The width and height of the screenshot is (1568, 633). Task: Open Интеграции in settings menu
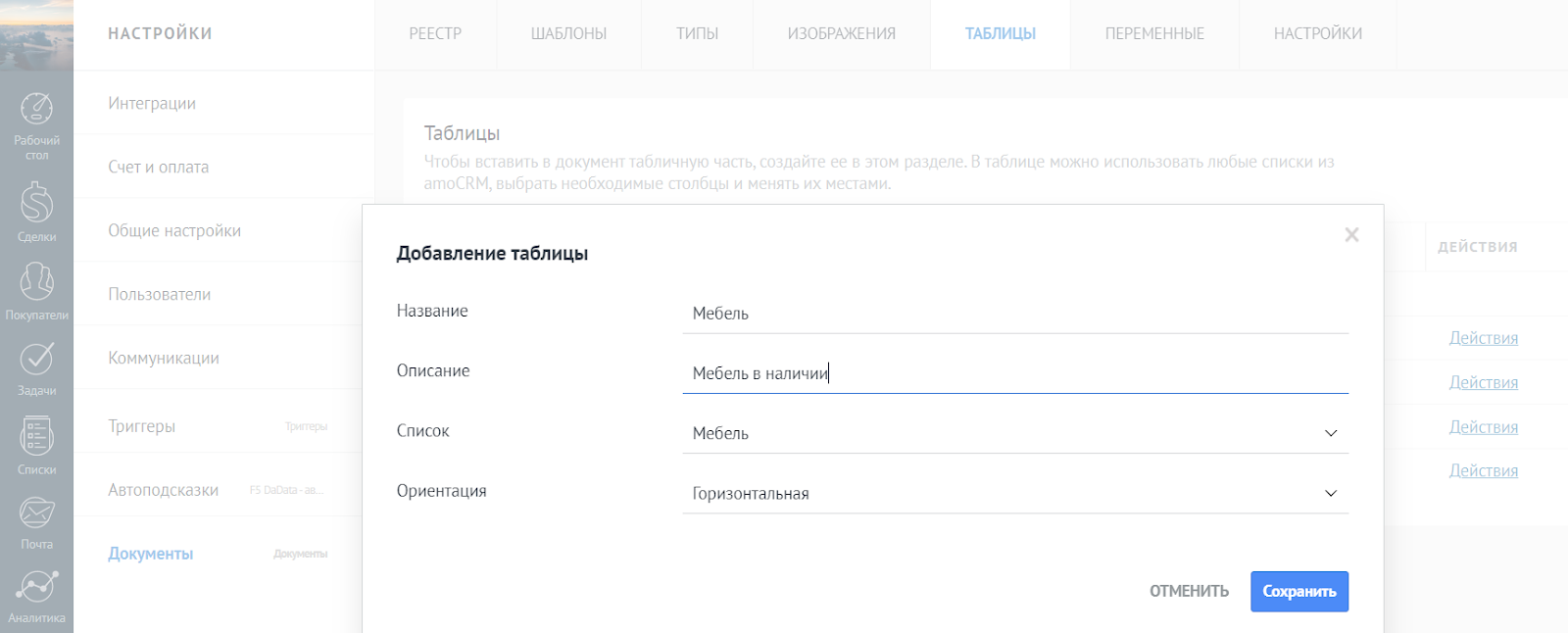pos(152,103)
